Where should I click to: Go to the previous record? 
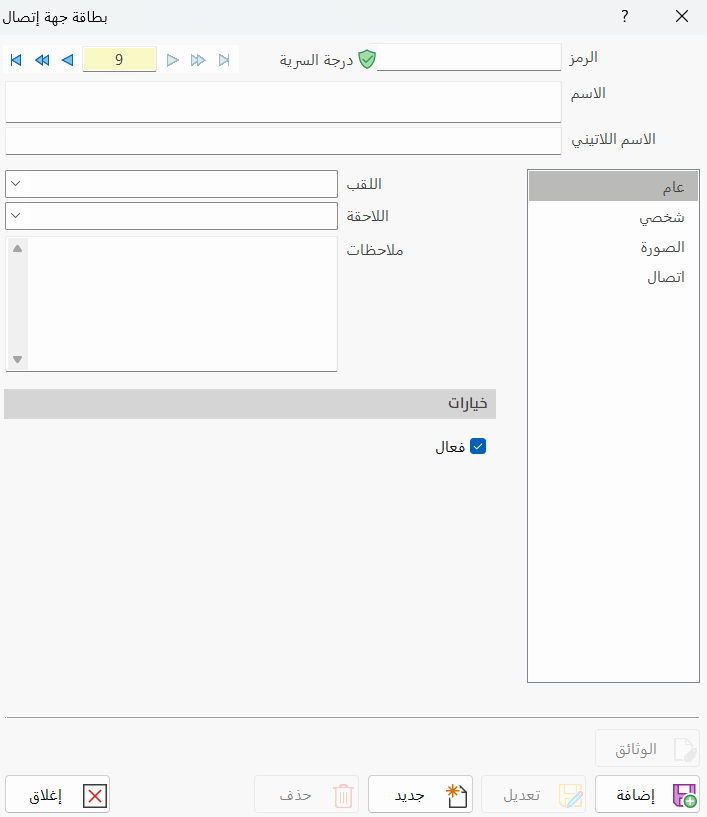pos(68,60)
